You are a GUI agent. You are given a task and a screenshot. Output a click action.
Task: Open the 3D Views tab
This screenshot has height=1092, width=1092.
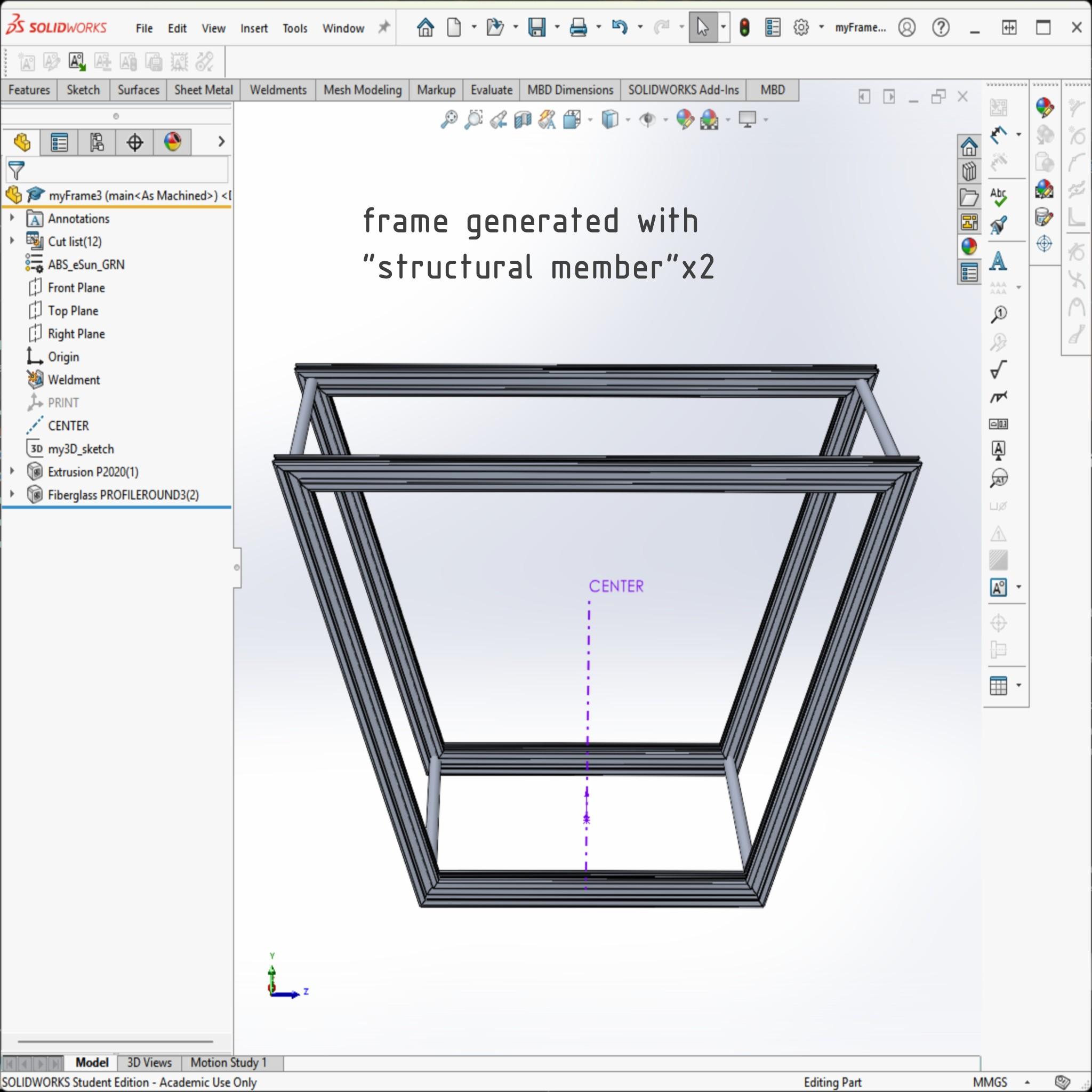pyautogui.click(x=149, y=1062)
